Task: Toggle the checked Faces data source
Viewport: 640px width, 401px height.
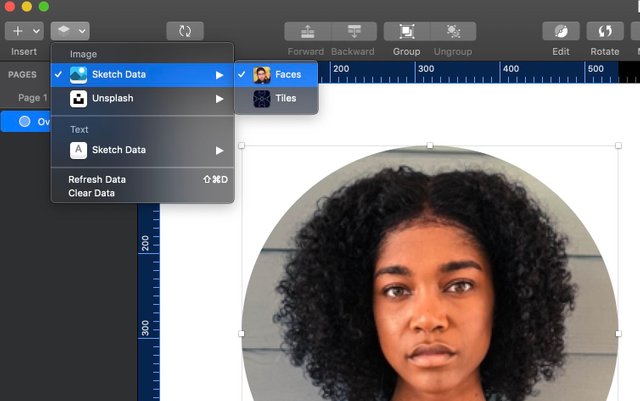Action: [276, 75]
